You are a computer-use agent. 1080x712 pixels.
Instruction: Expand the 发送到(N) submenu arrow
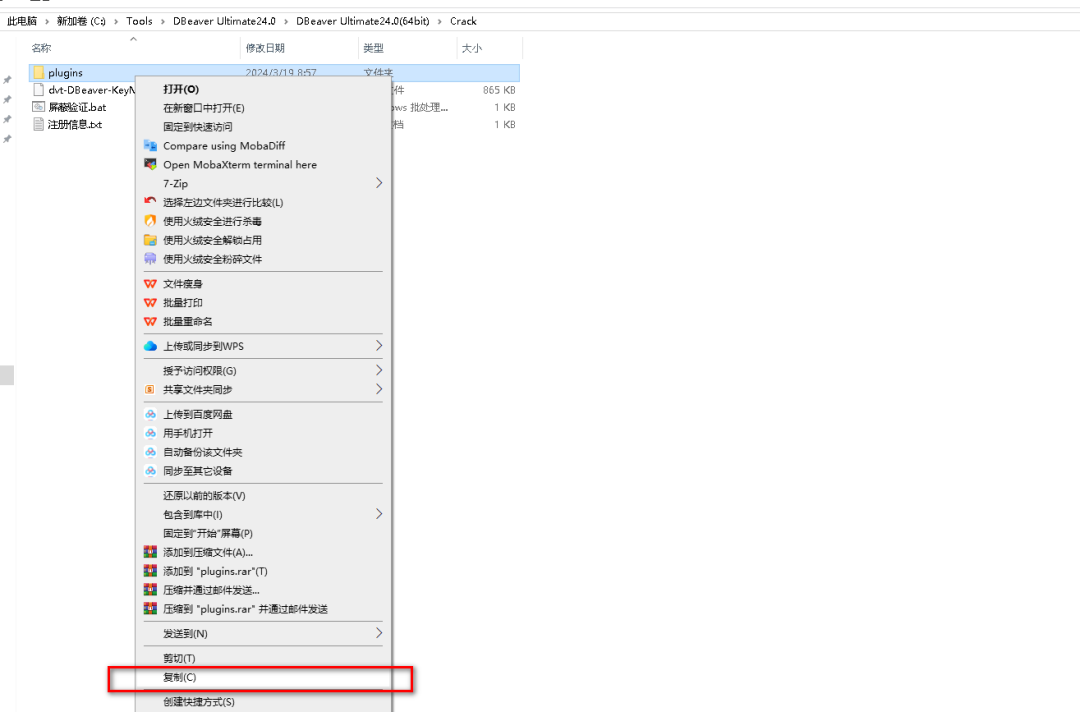click(x=379, y=633)
